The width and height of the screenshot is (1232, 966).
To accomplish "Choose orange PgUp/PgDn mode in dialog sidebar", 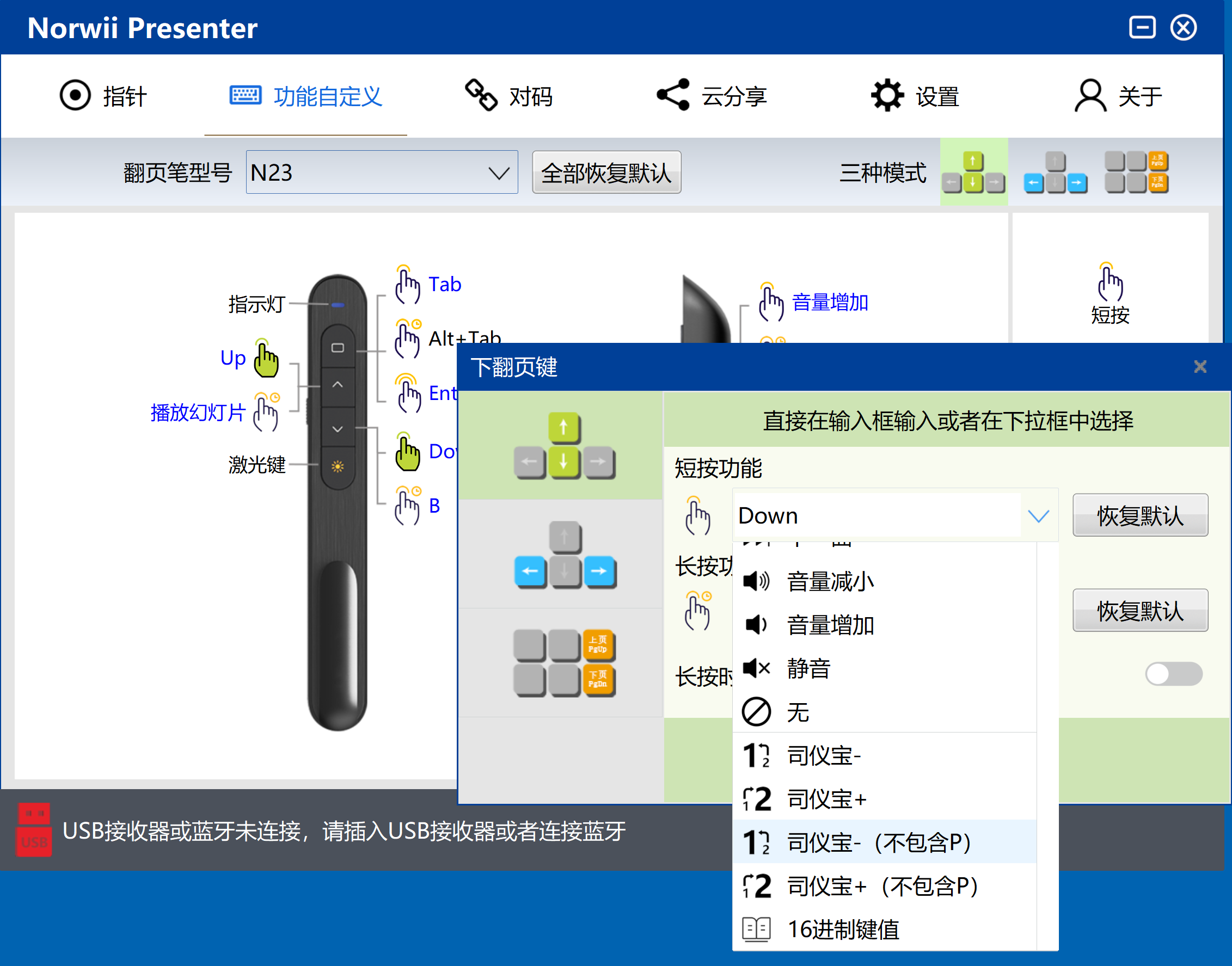I will 560,663.
